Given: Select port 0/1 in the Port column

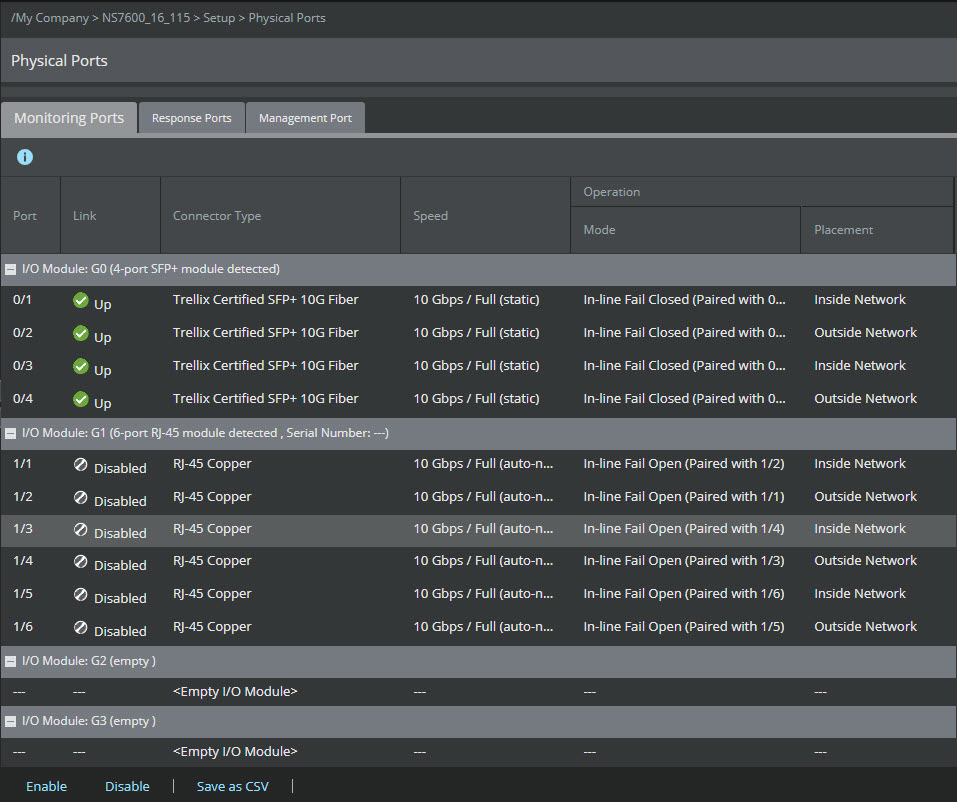Looking at the screenshot, I should pos(22,300).
